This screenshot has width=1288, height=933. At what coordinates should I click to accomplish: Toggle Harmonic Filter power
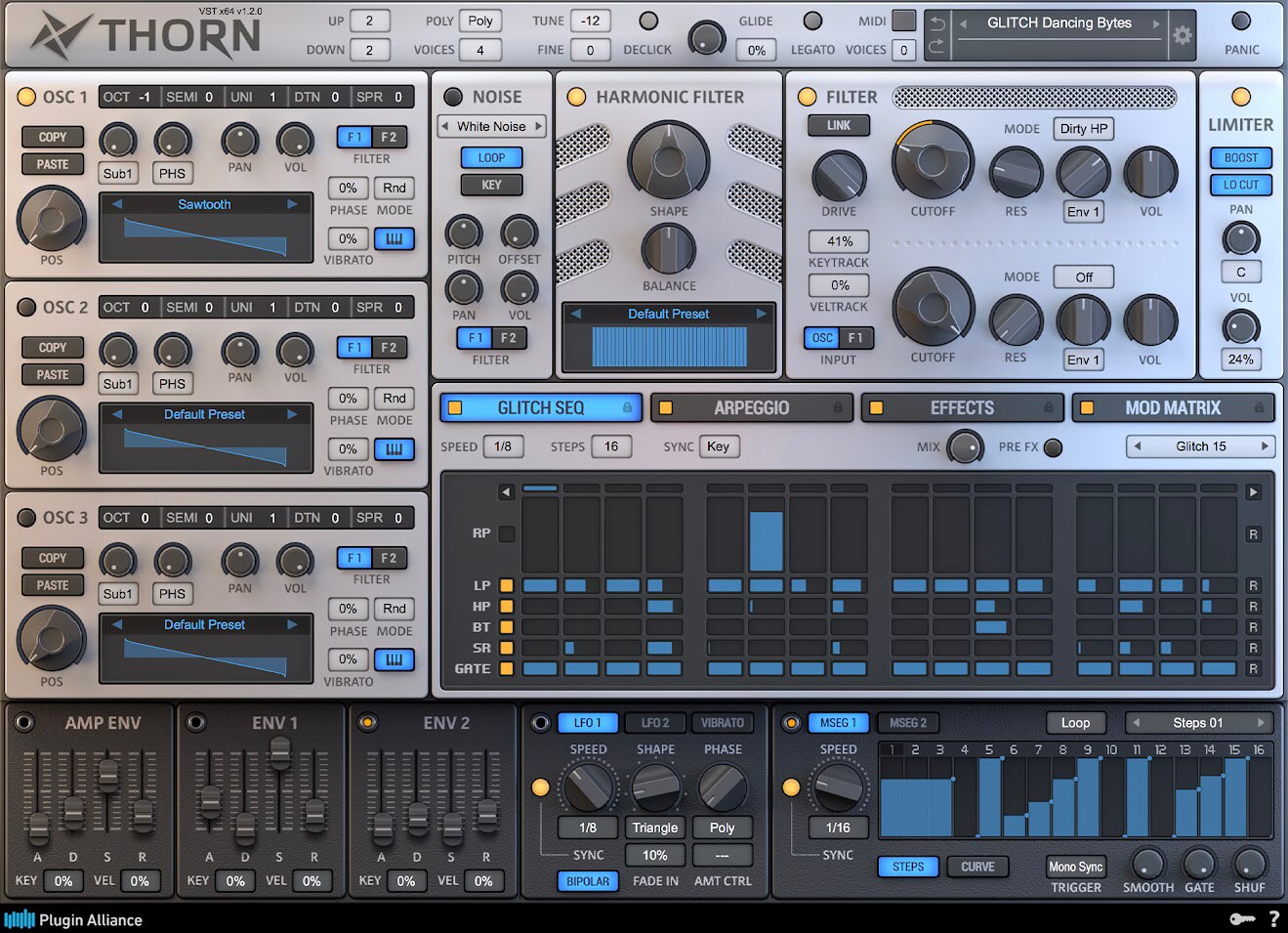click(577, 97)
